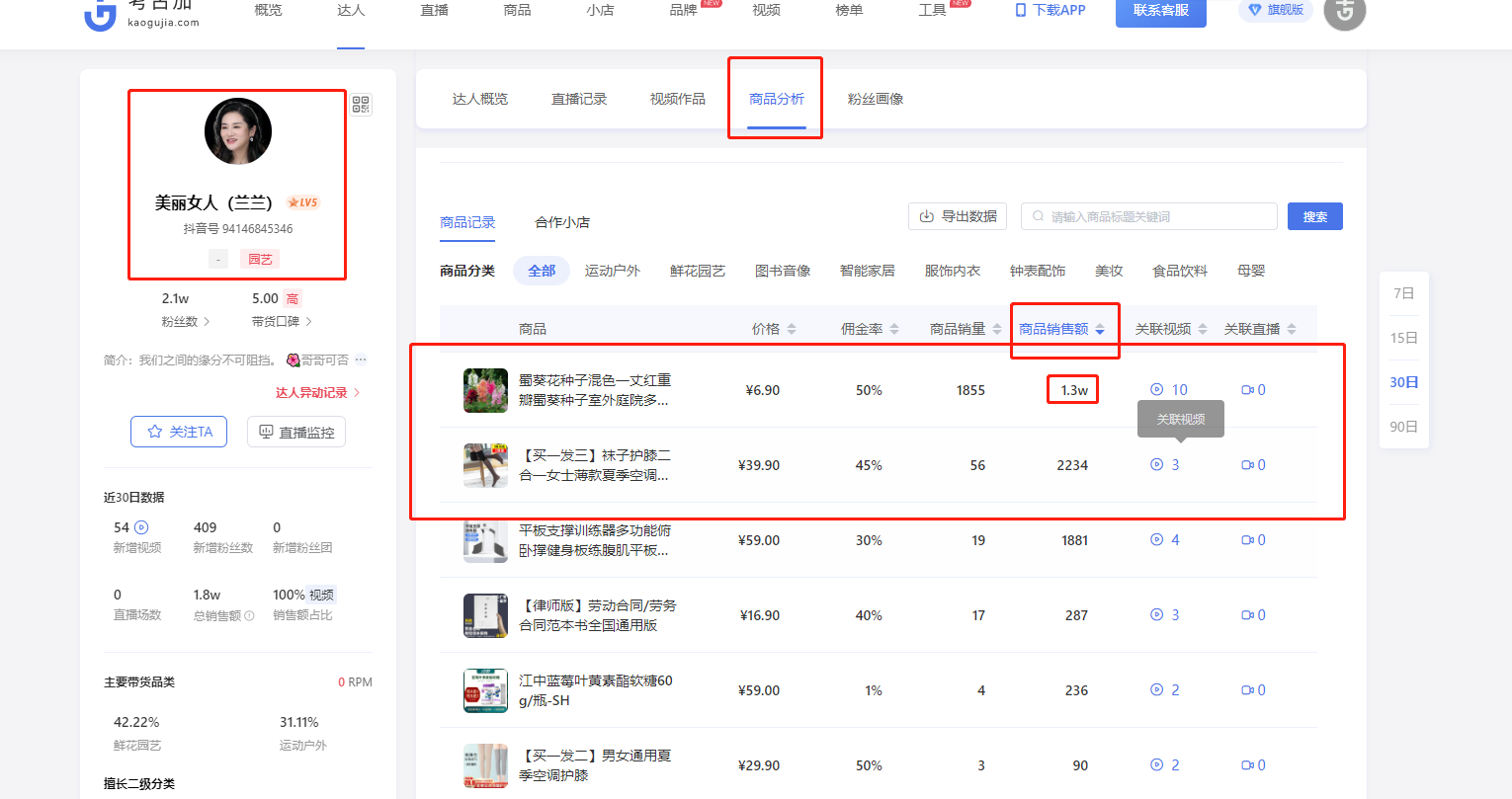The width and height of the screenshot is (1512, 799).
Task: Sort by the 关联视频 column arrows
Action: 1203,329
